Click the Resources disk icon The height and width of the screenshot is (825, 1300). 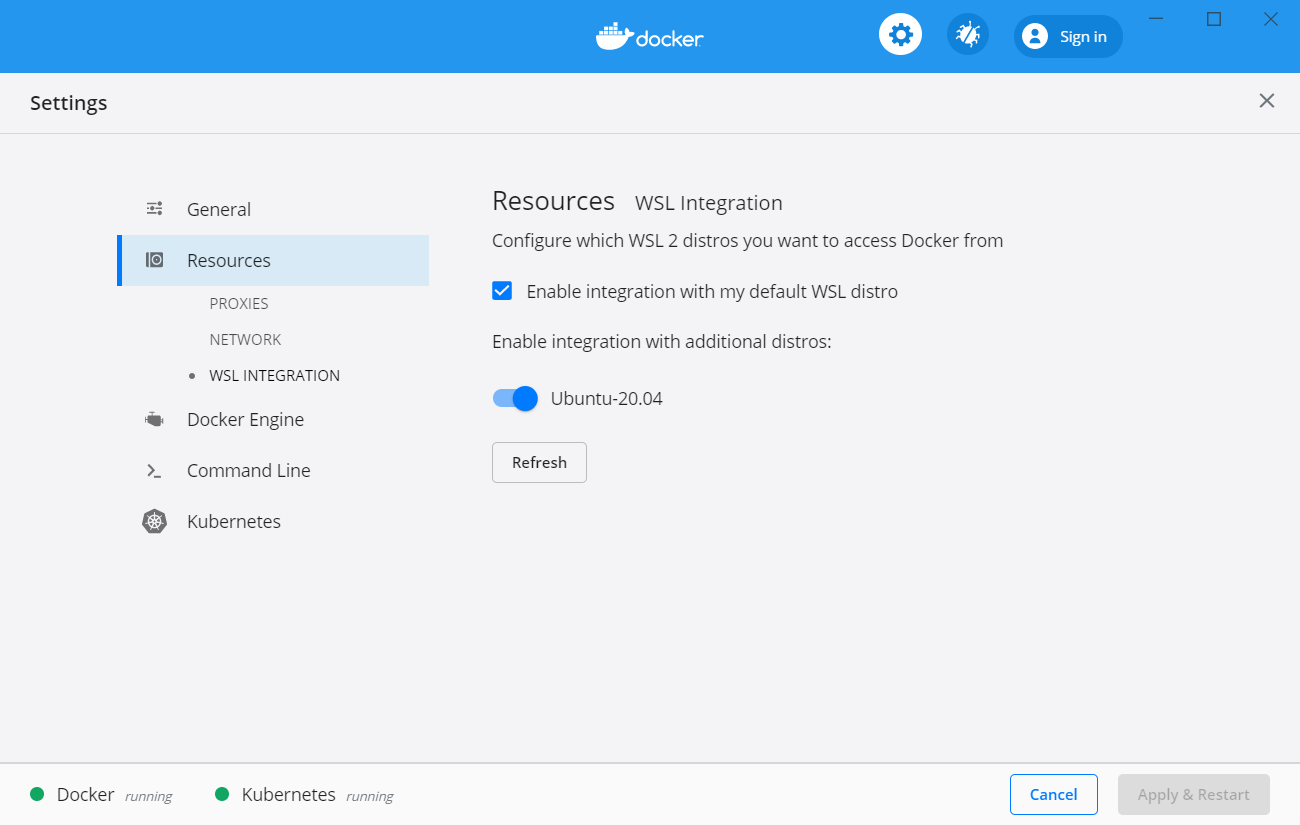pyautogui.click(x=154, y=260)
